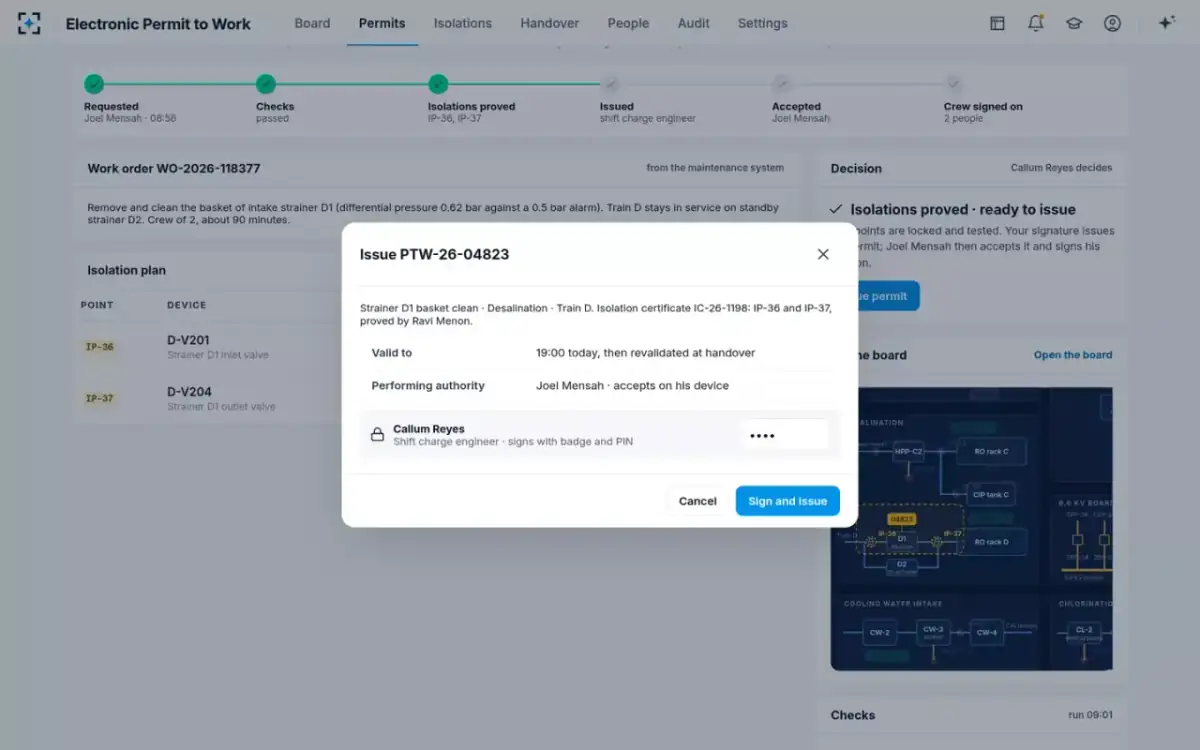
Task: Open the layout panel icon
Action: coord(997,23)
